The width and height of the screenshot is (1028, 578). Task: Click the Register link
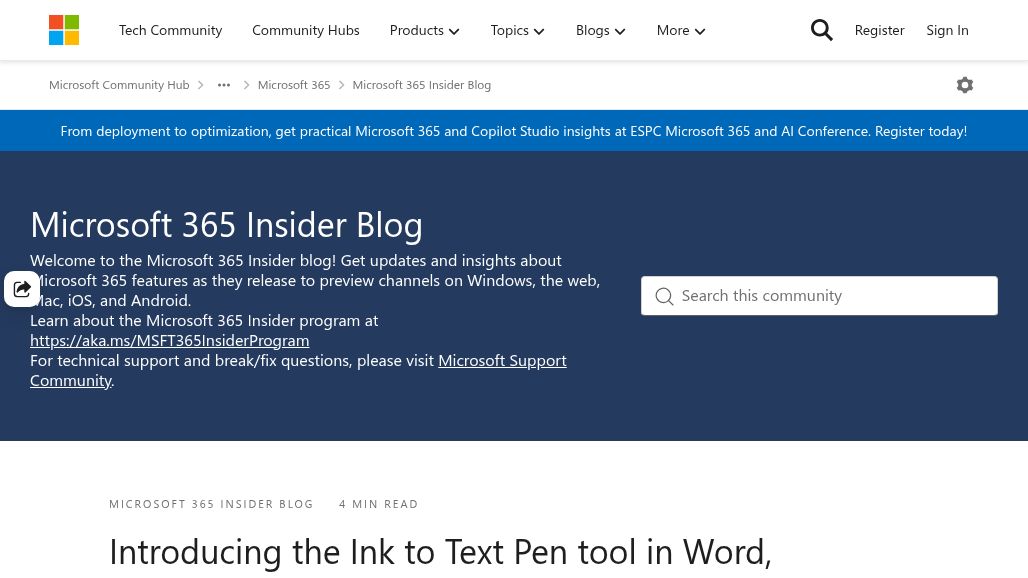[x=879, y=30]
